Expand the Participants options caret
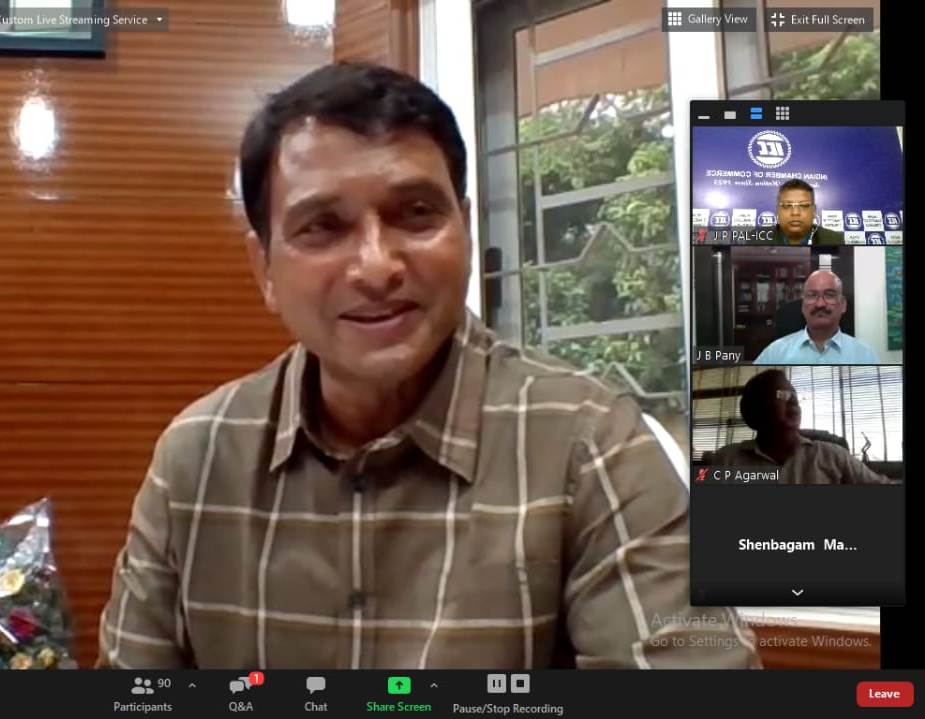Image resolution: width=925 pixels, height=719 pixels. pos(192,685)
